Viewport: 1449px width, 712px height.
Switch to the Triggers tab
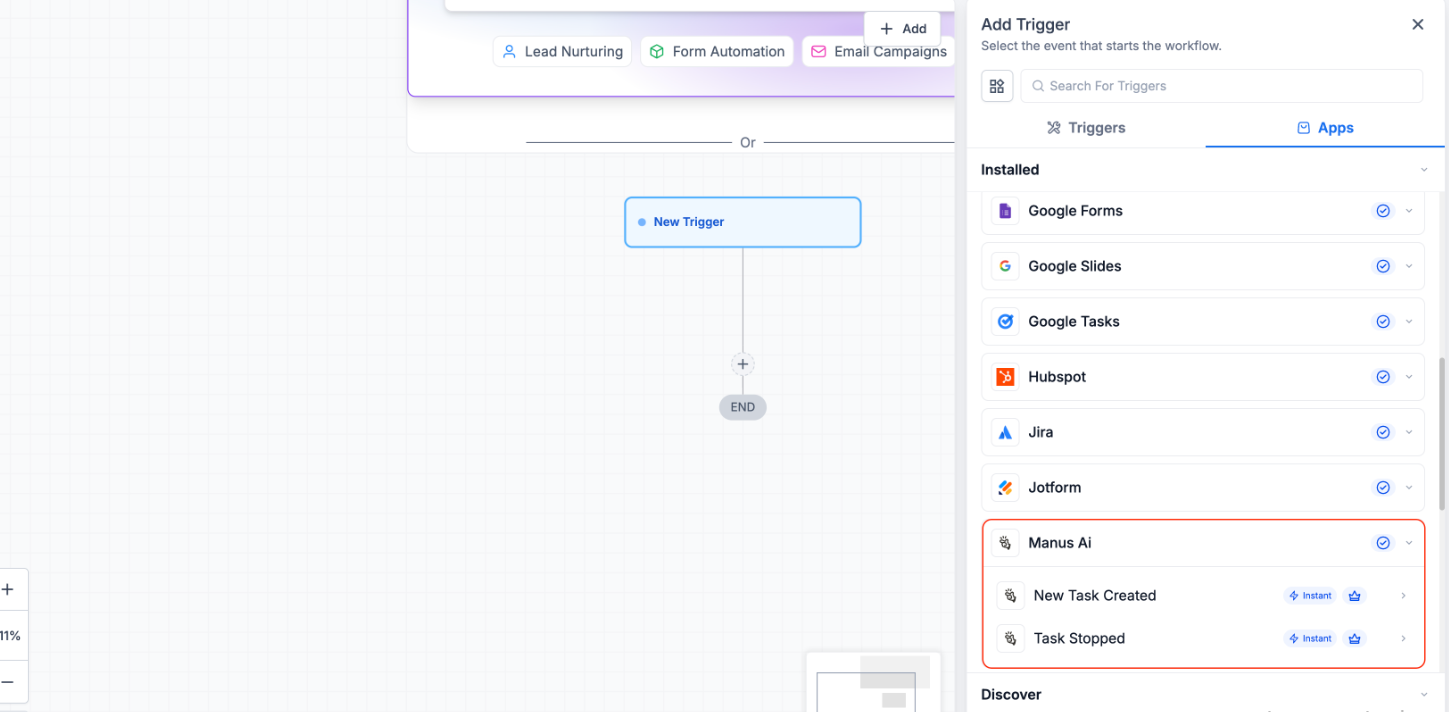1086,128
